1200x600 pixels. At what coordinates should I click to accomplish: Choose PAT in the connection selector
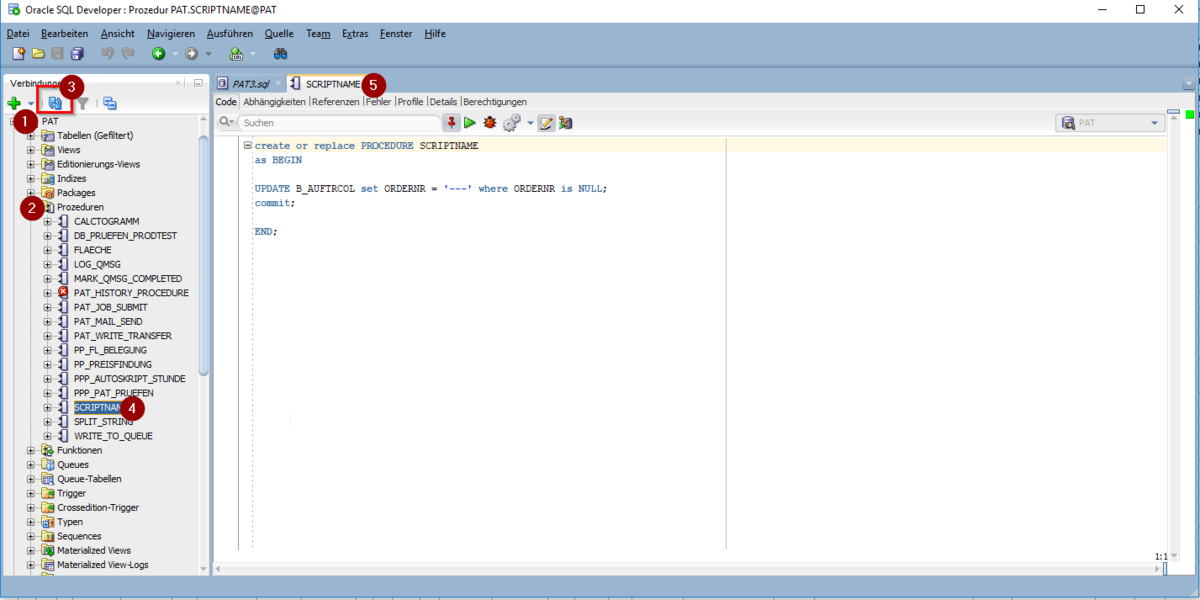[1110, 122]
